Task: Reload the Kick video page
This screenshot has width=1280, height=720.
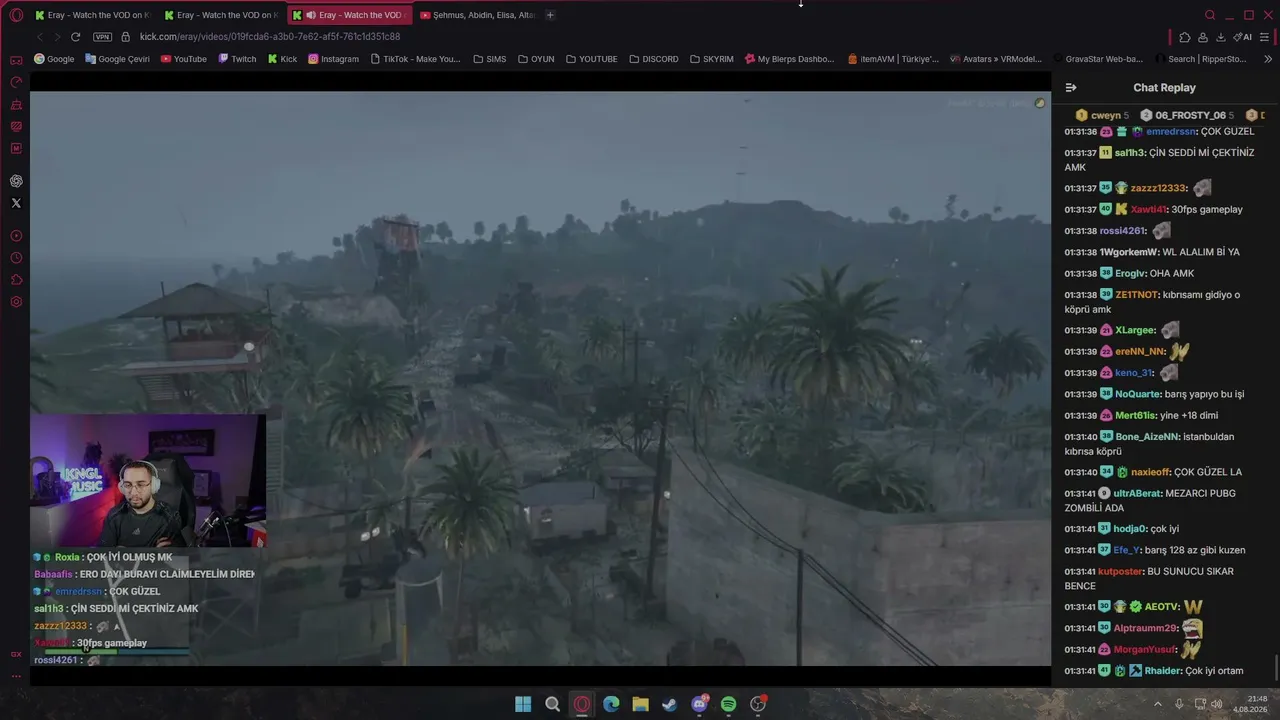Action: [x=75, y=37]
